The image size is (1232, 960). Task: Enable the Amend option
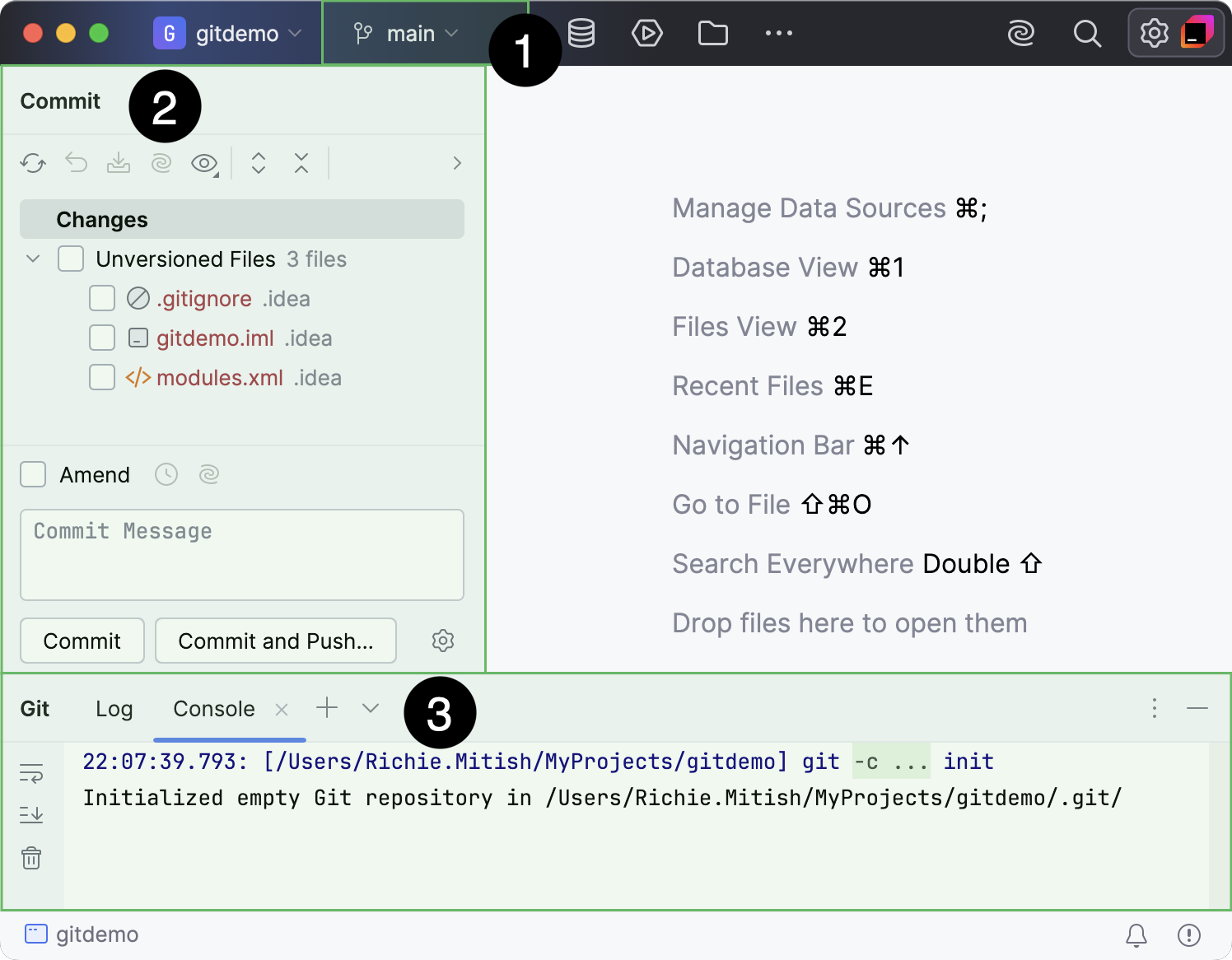[x=33, y=474]
